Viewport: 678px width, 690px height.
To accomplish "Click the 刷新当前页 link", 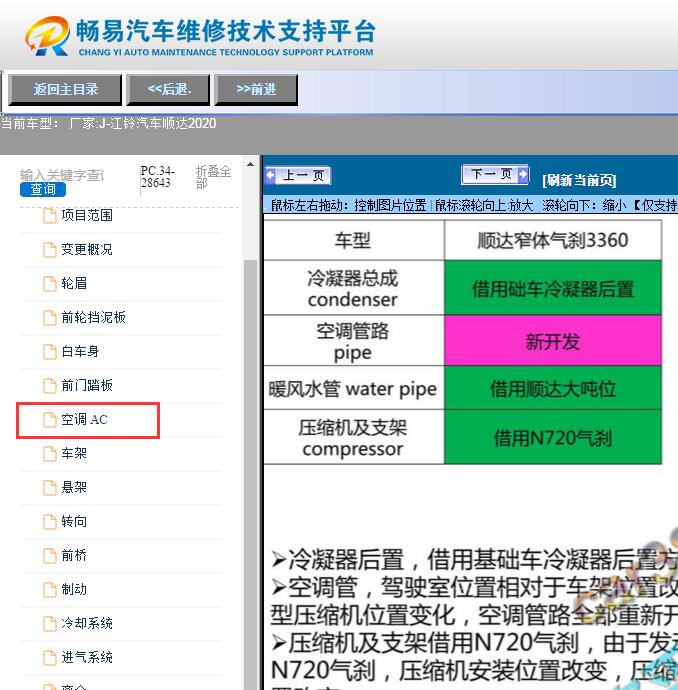I will 579,180.
